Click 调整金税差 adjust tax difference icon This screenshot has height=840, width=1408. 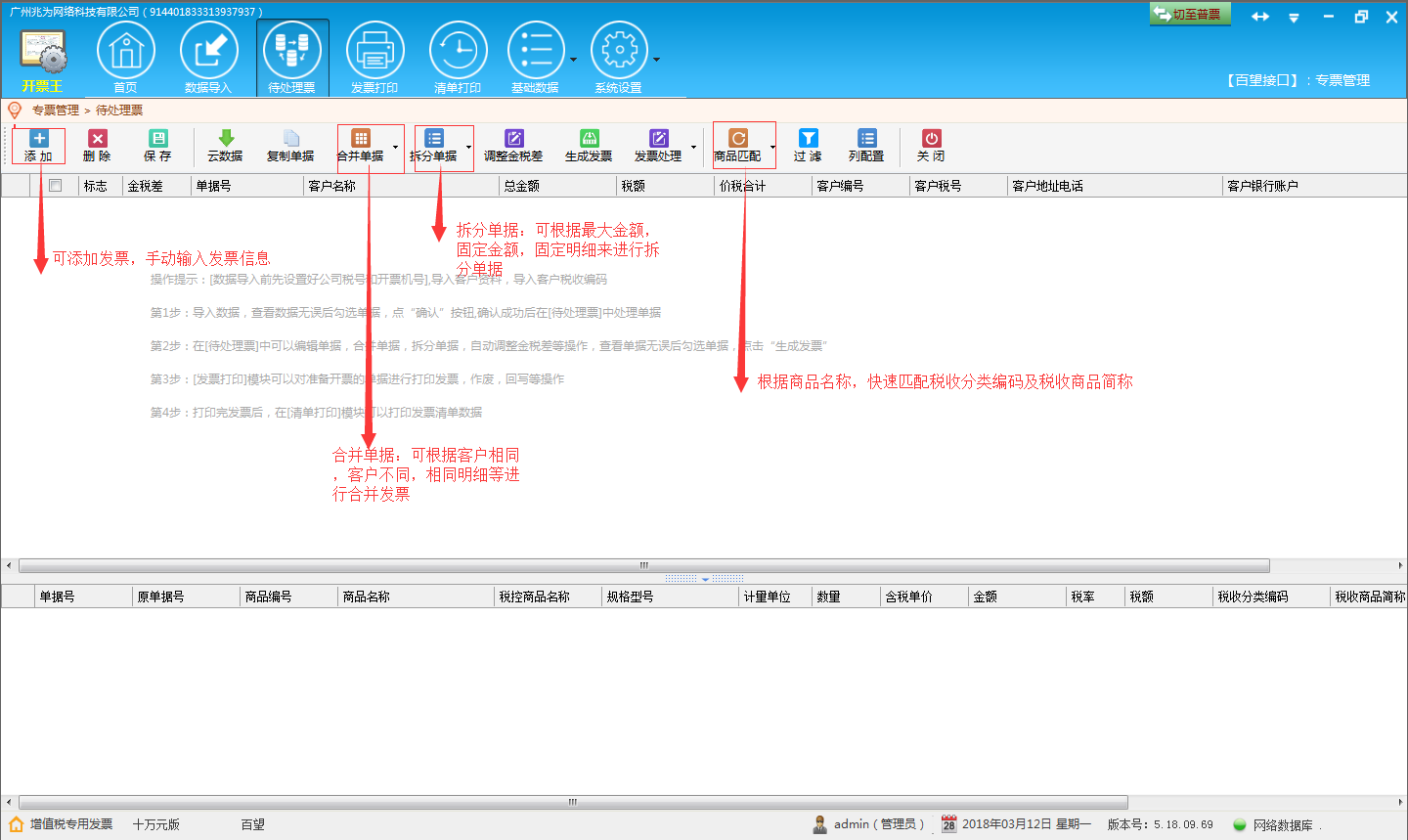[513, 145]
